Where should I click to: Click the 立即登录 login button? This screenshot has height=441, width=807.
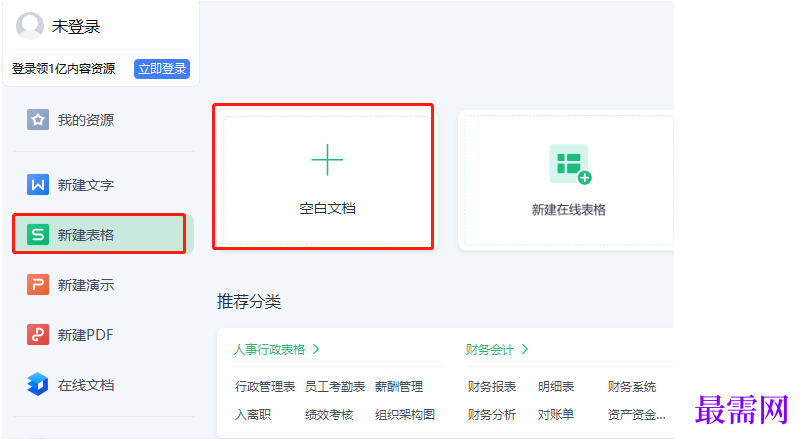click(x=162, y=68)
